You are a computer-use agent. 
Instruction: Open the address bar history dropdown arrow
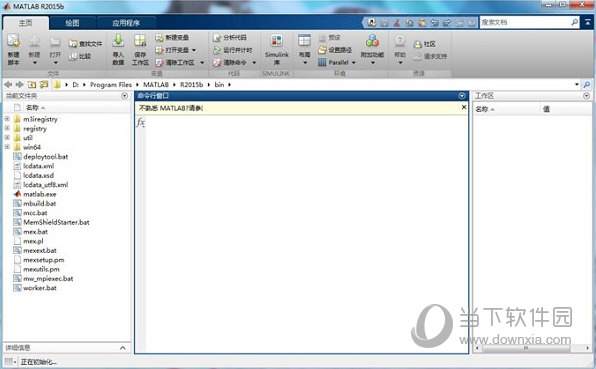click(577, 84)
